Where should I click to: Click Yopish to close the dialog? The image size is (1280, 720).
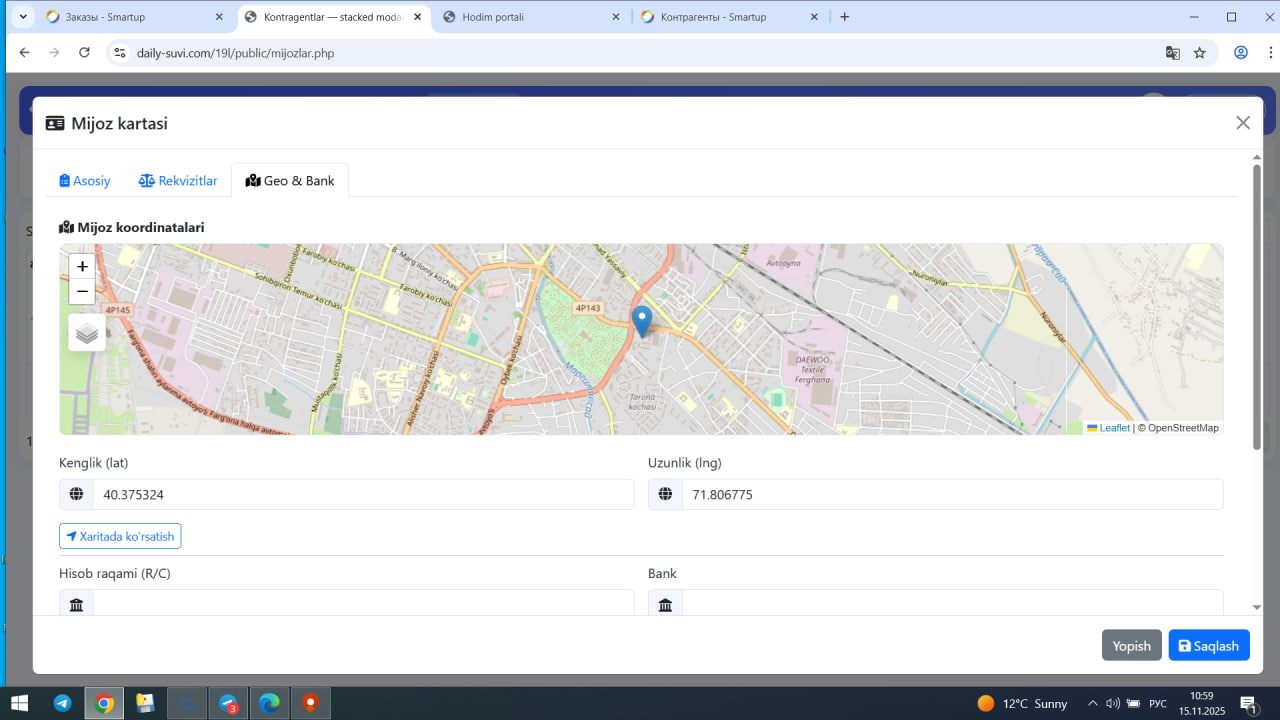click(x=1131, y=646)
